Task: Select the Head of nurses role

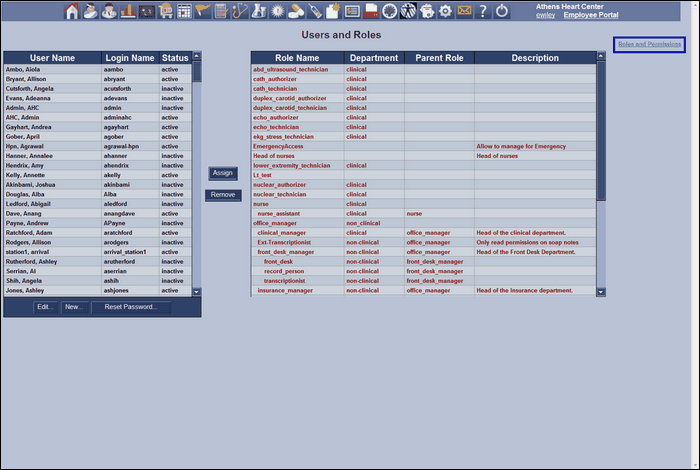Action: click(x=423, y=156)
